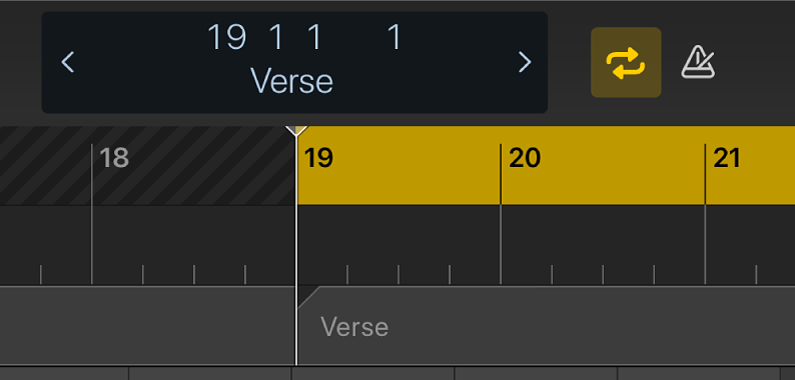Click the tick value in position display
795x380 pixels.
394,37
